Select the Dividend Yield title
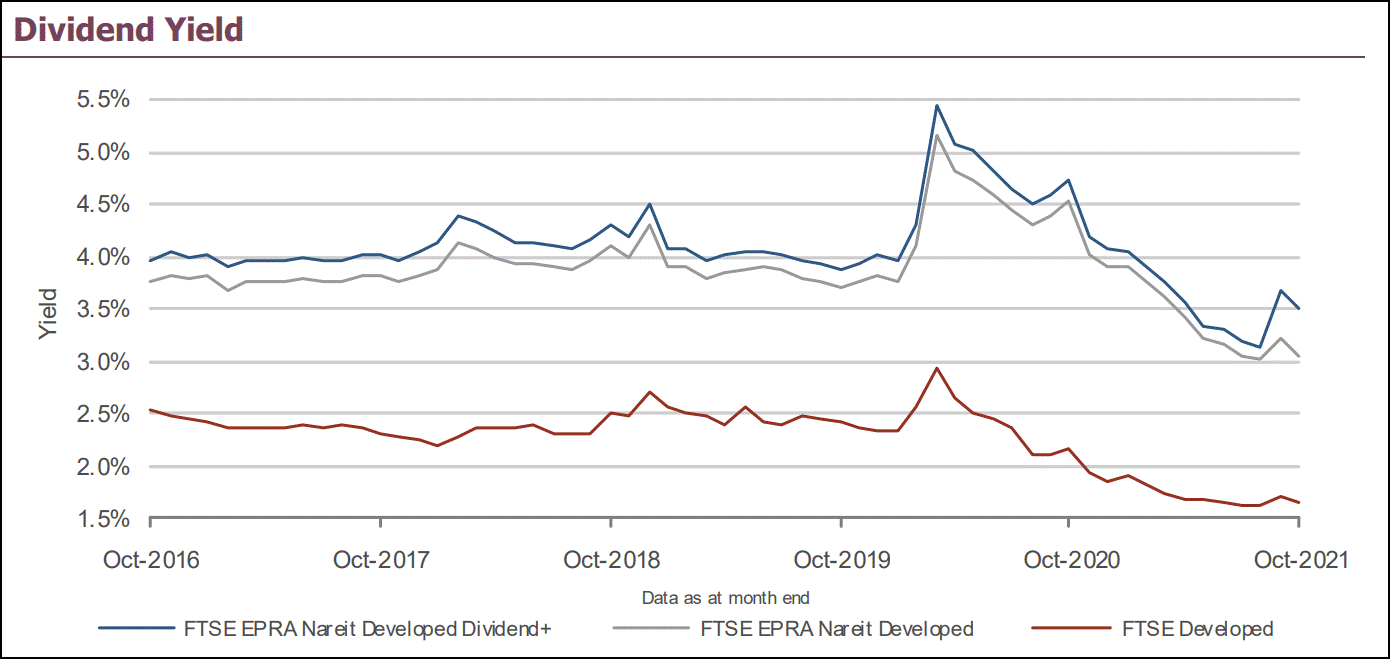 point(129,29)
